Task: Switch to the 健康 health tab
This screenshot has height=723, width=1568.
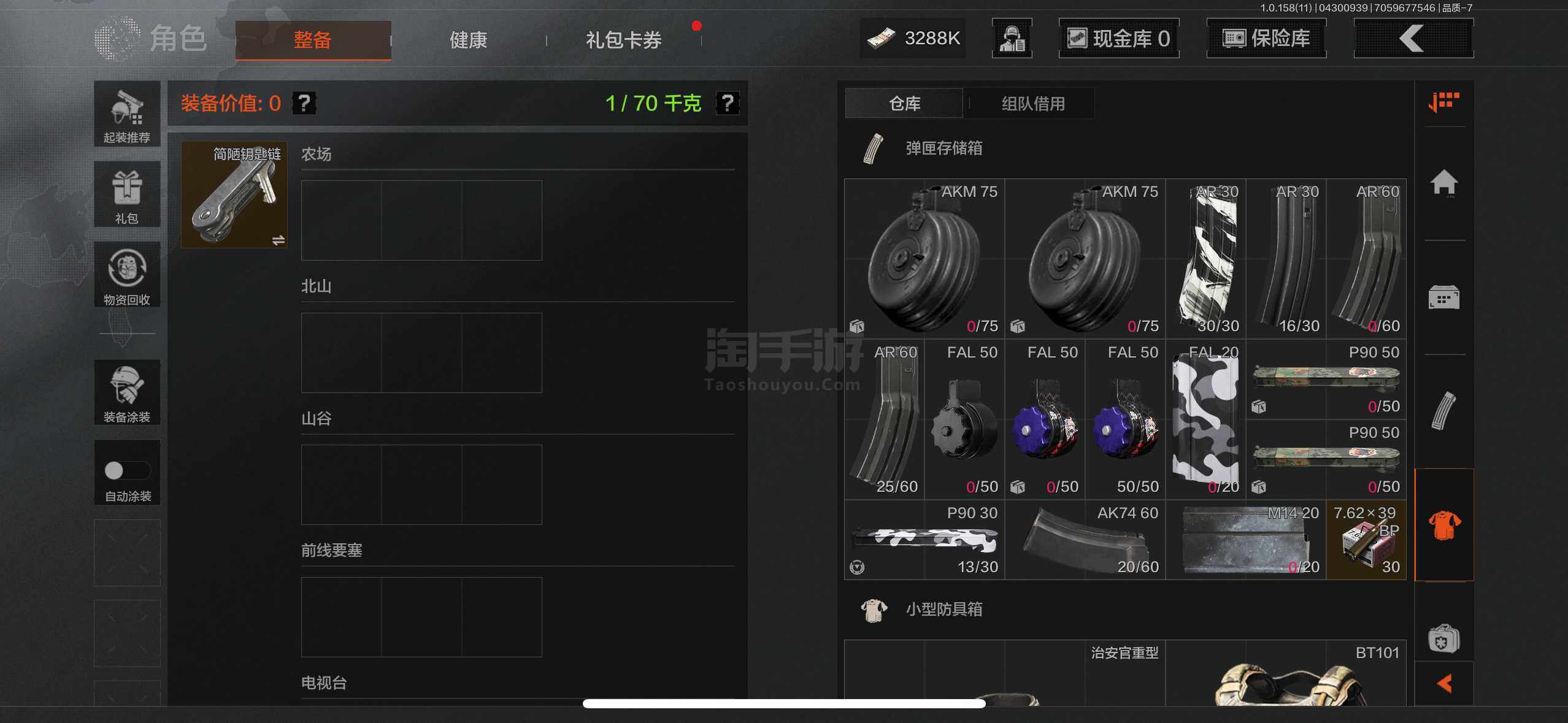Action: 468,40
